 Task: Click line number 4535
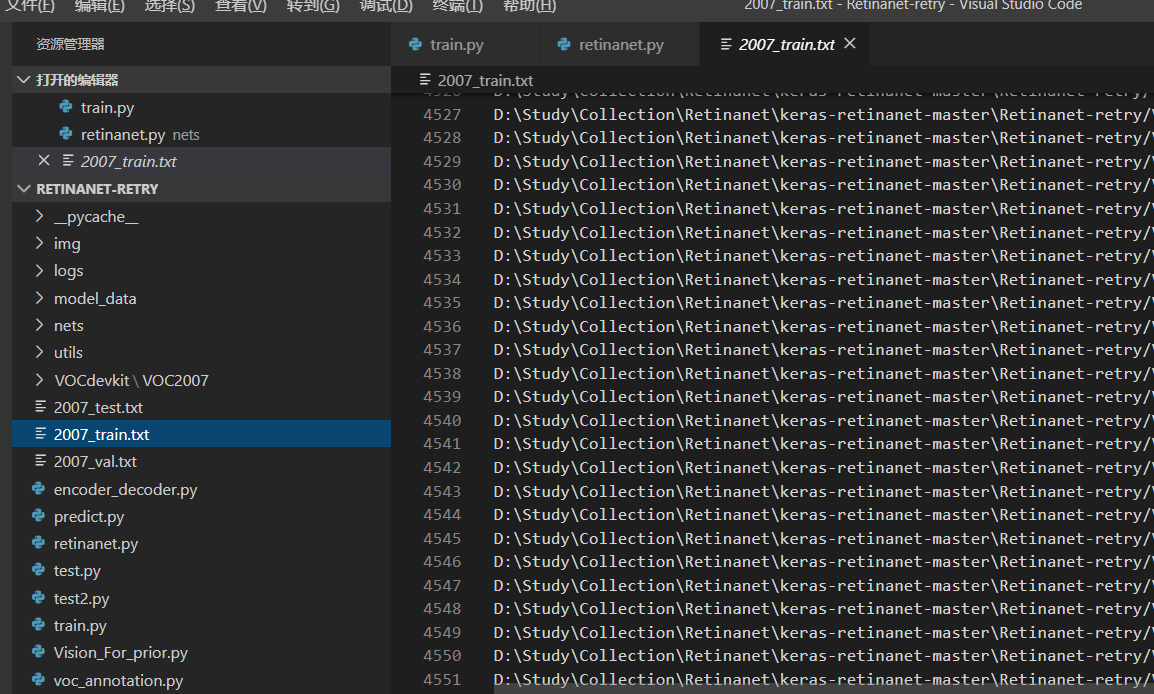[442, 303]
